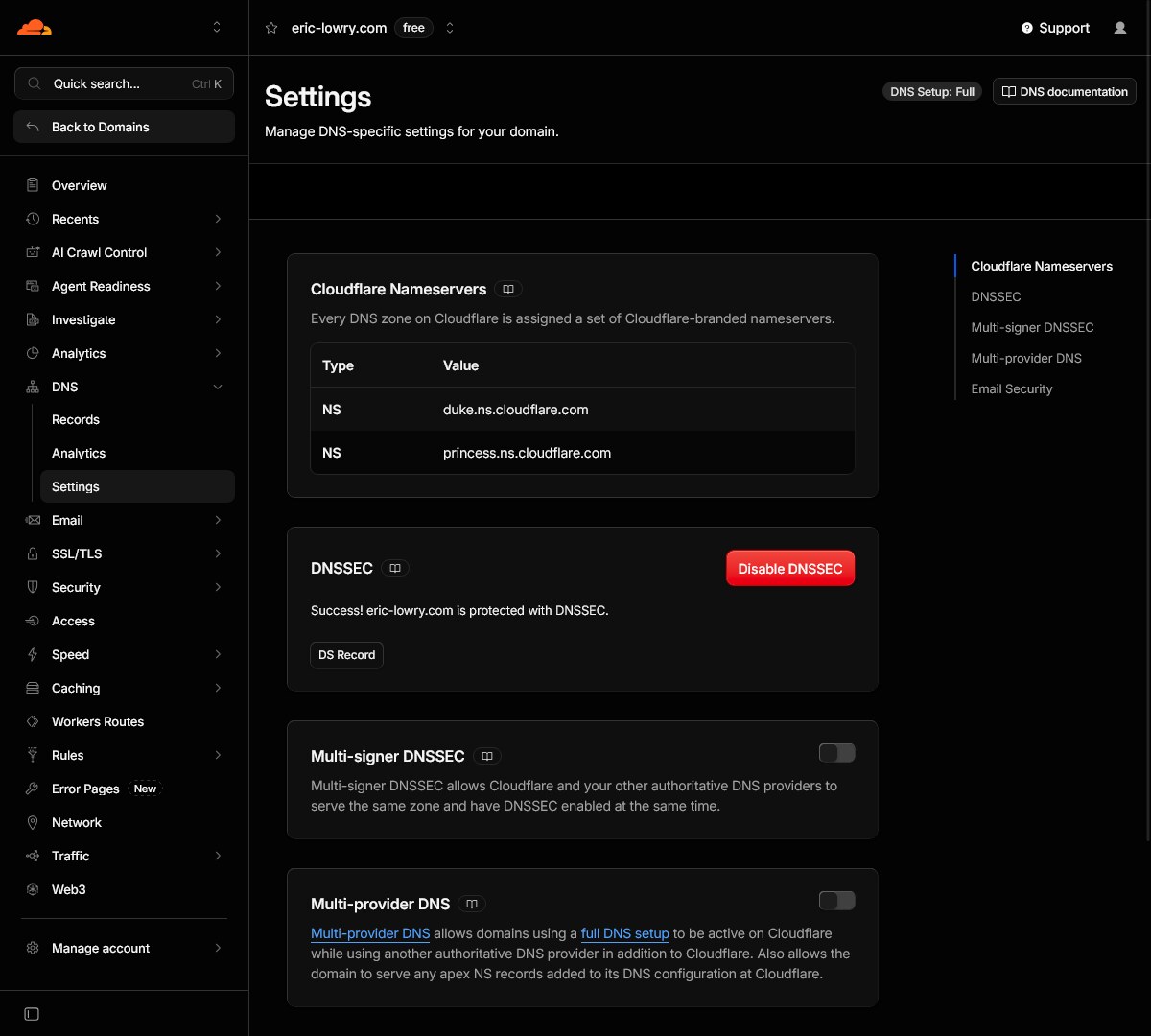This screenshot has width=1151, height=1036.
Task: Click the Rules funnel icon
Action: 33,755
